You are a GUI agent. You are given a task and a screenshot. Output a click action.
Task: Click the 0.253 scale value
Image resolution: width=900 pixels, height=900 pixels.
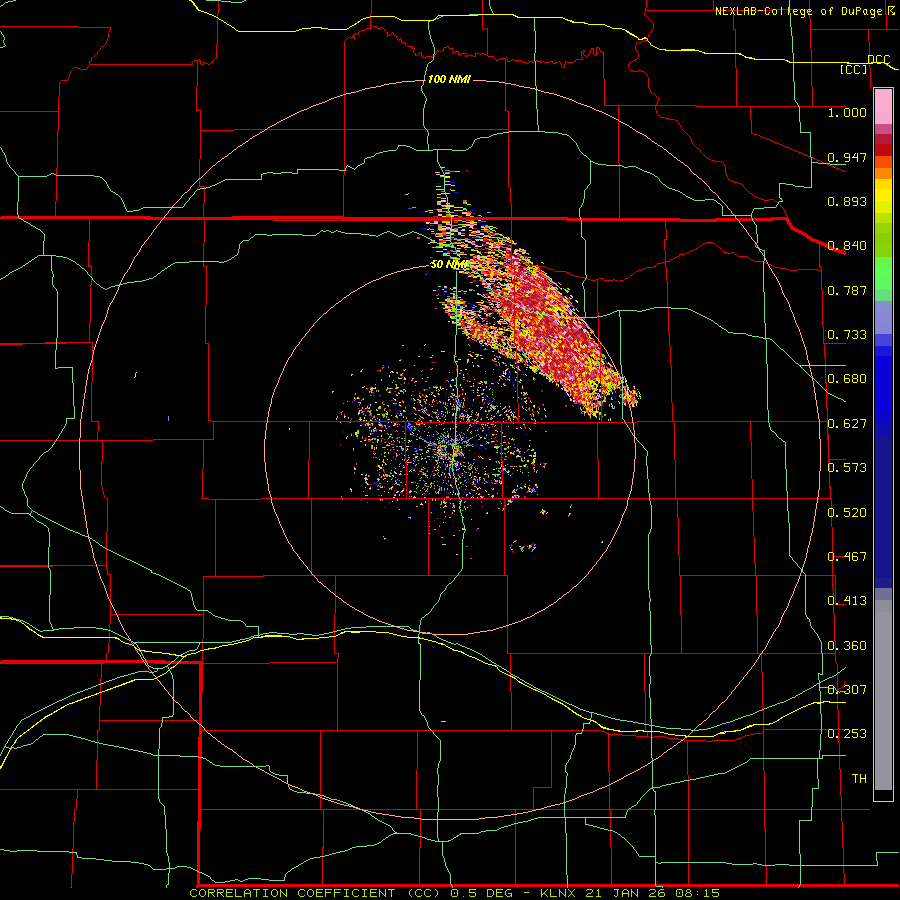coord(847,734)
